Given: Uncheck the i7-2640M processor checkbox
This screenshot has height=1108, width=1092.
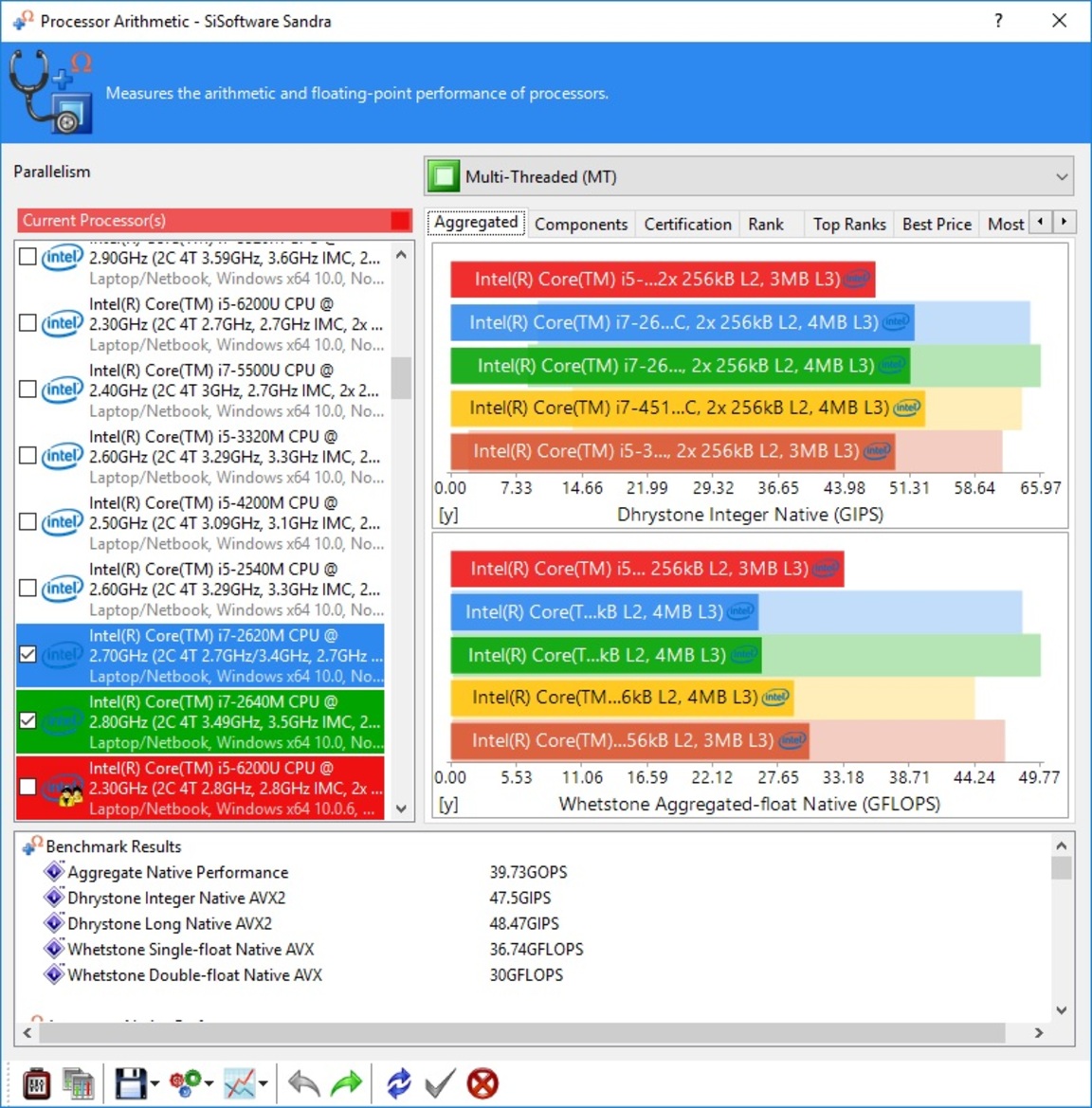Looking at the screenshot, I should tap(27, 720).
